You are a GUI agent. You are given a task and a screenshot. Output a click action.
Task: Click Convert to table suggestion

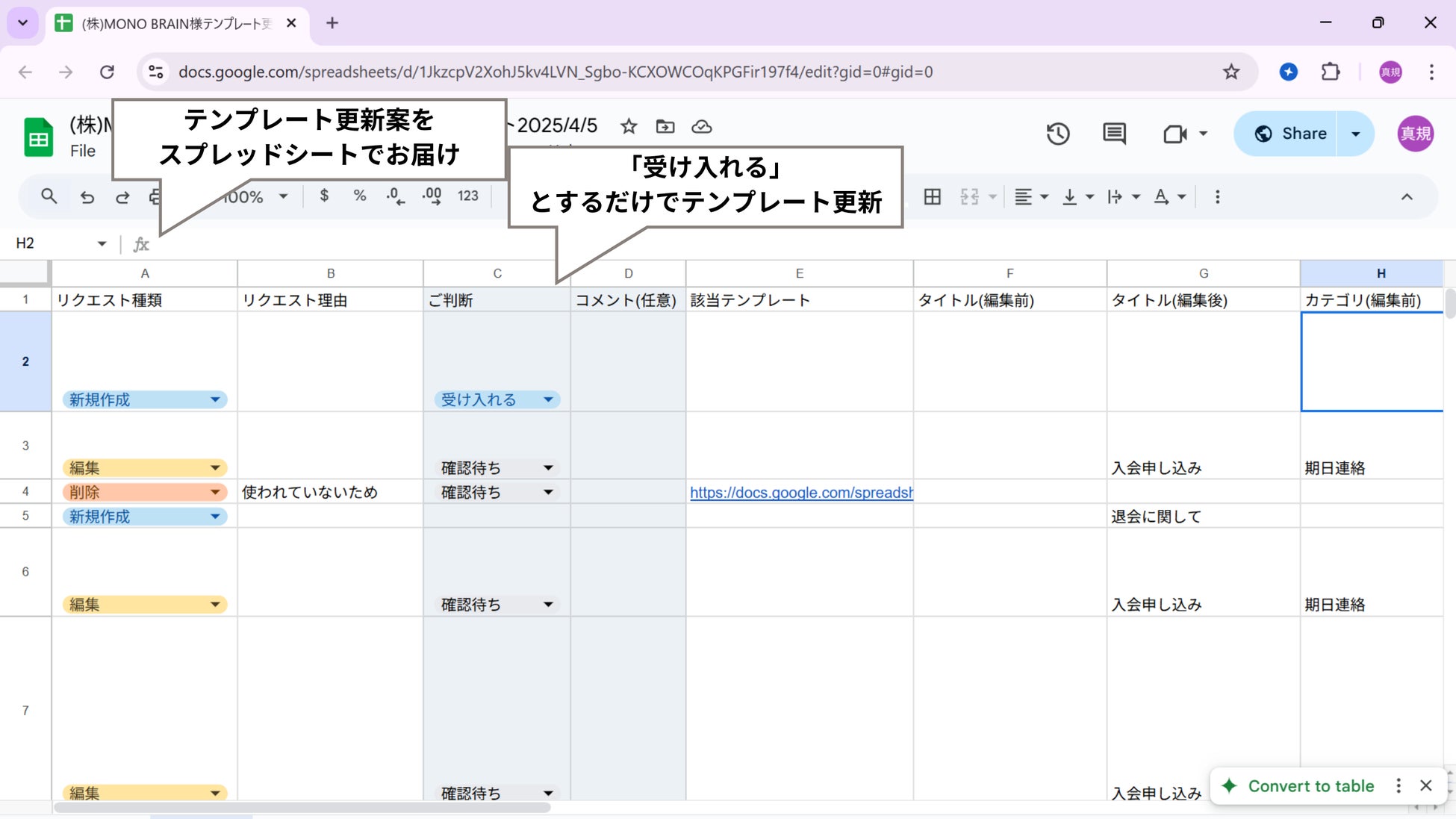point(1310,785)
